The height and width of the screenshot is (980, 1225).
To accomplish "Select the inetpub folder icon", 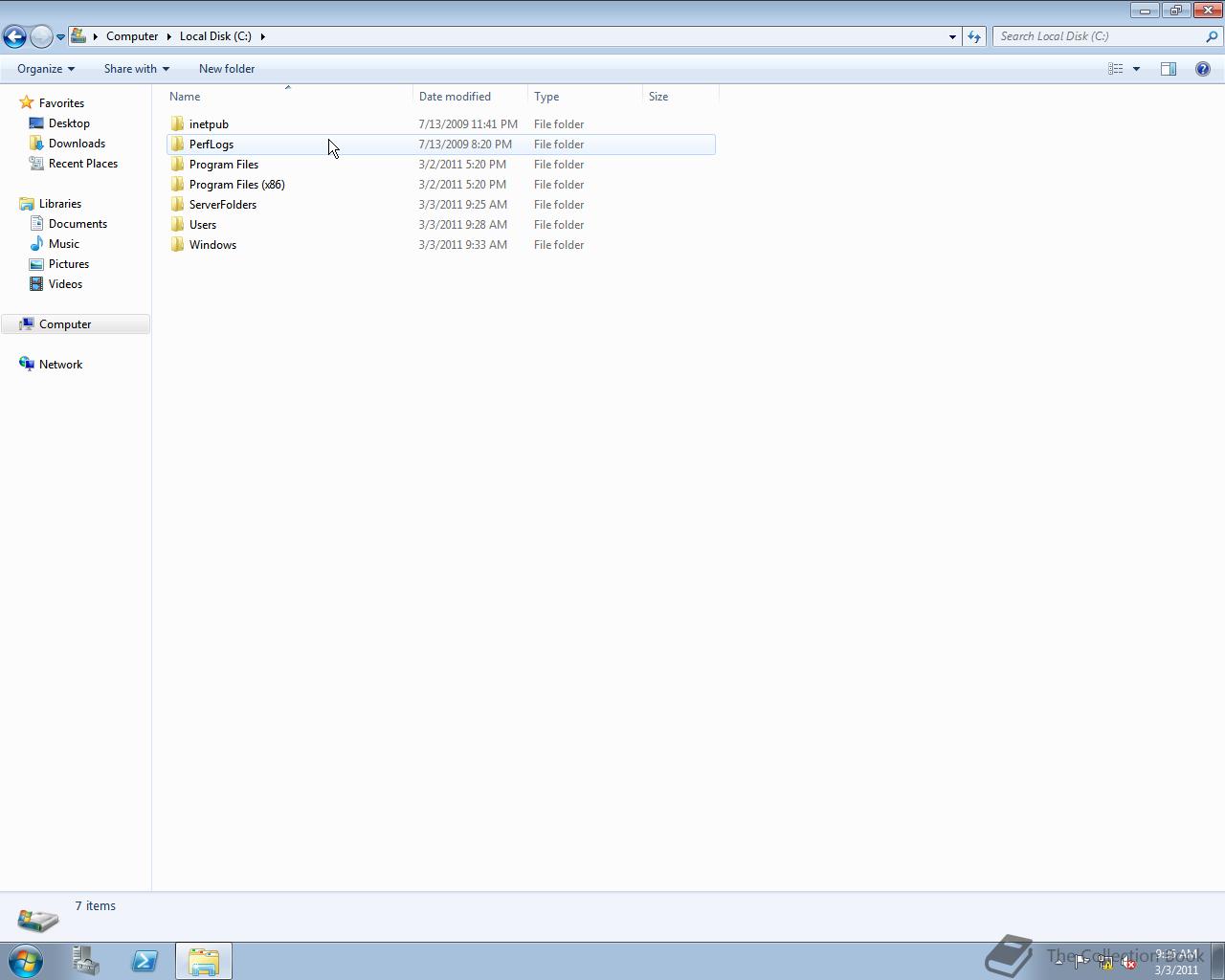I will click(177, 124).
